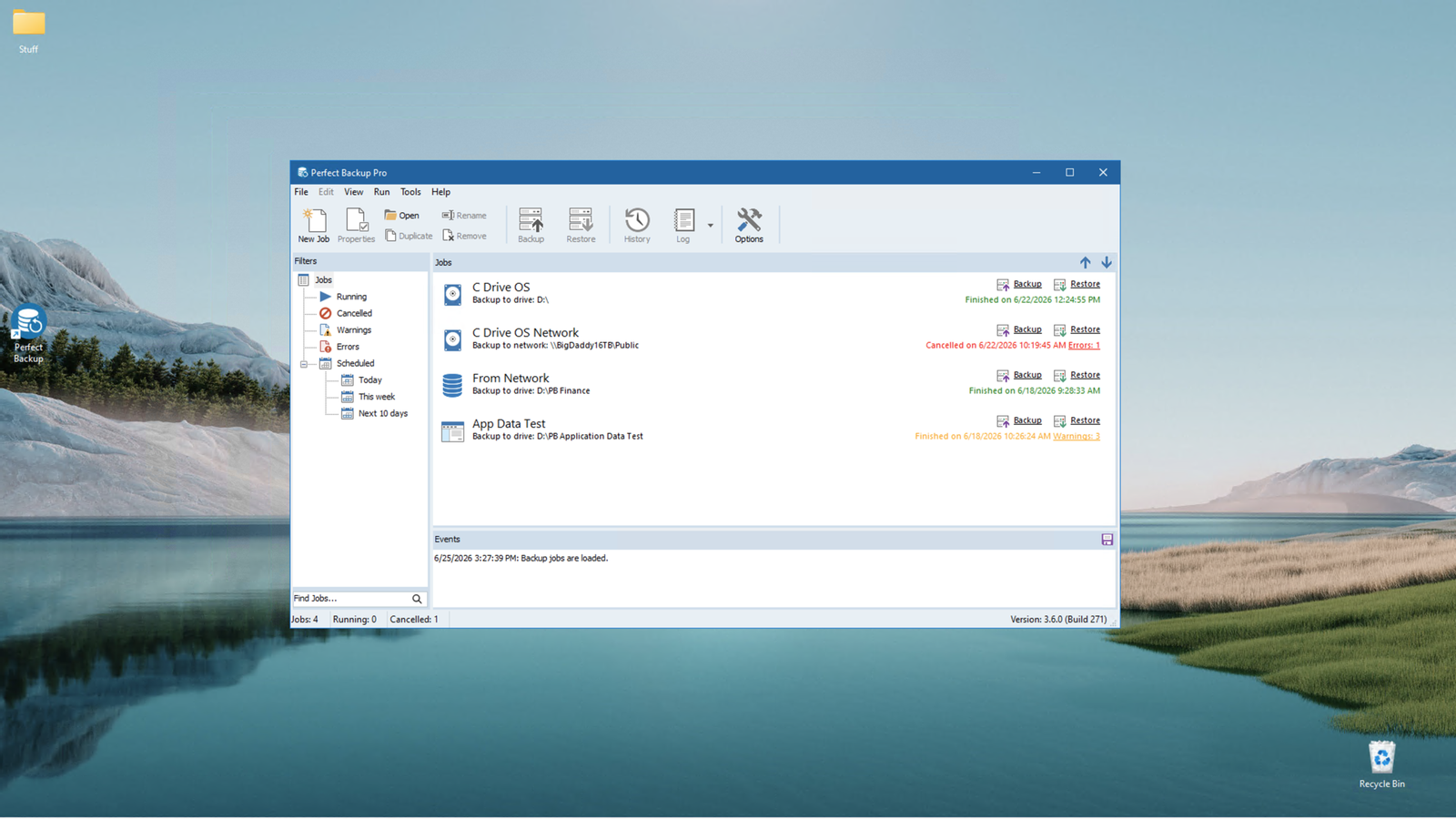Create a New Job from the toolbar
Screen dimensions: 1456x819
[x=314, y=226]
